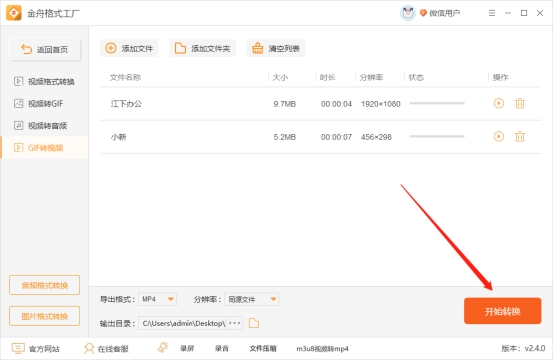554x360 pixels.
Task: Select the GIF转视频 sidebar item
Action: (45, 148)
